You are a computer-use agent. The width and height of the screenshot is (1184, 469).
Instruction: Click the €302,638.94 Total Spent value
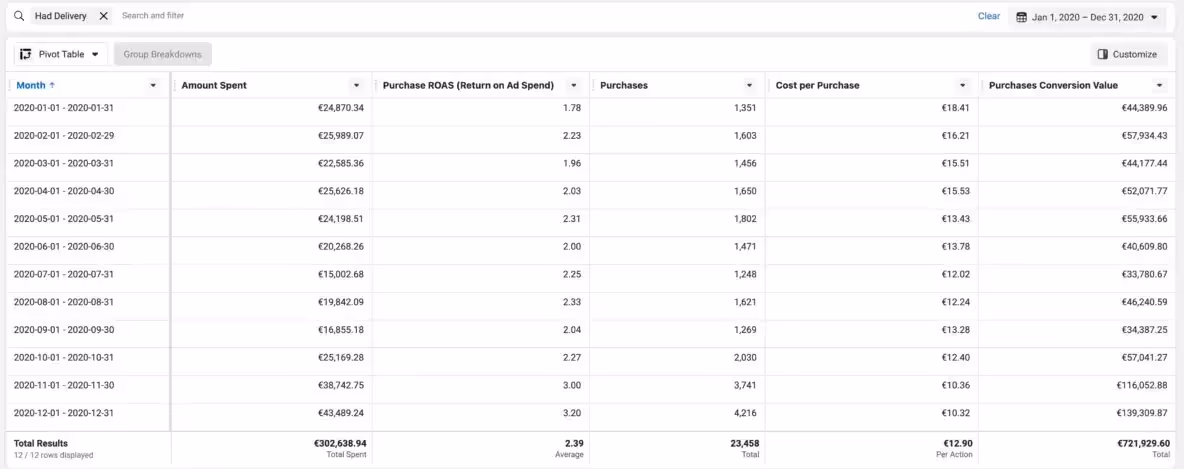point(340,443)
